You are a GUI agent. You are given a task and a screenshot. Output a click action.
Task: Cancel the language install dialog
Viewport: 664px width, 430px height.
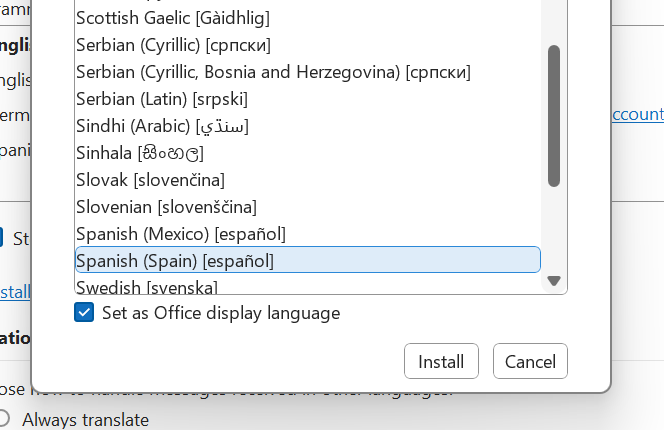(x=530, y=361)
